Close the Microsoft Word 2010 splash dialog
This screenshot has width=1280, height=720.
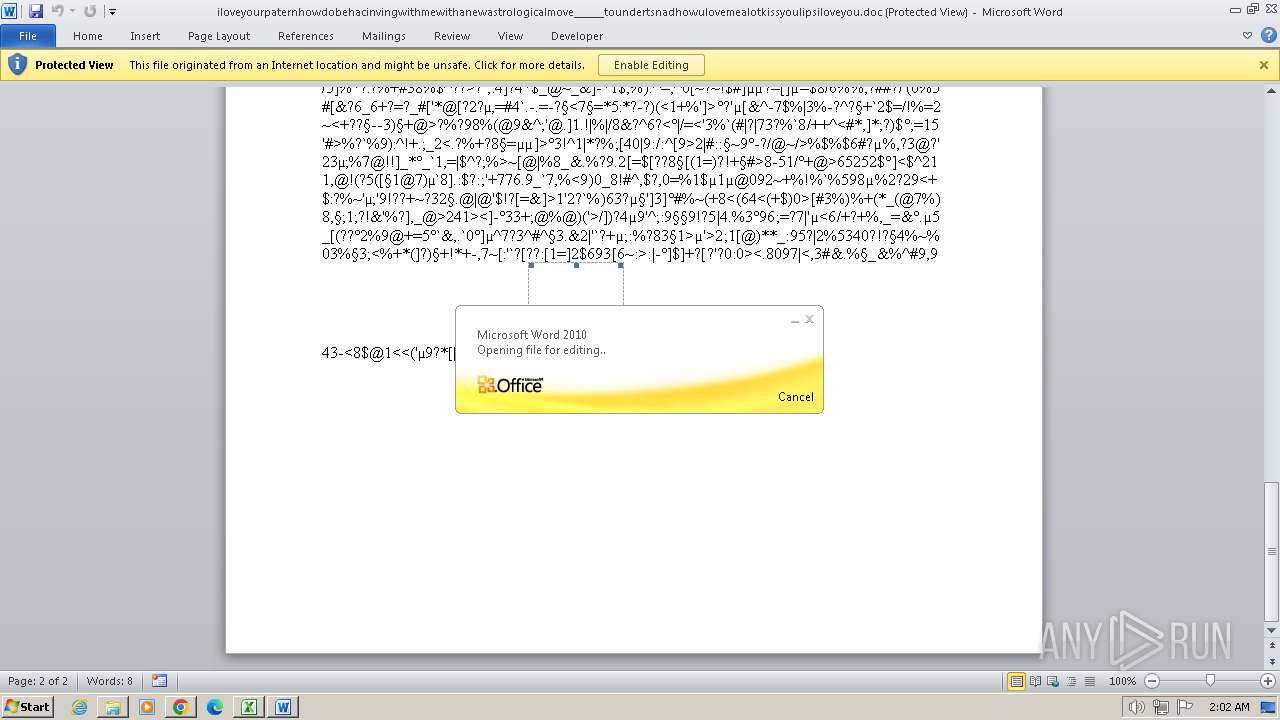point(810,319)
